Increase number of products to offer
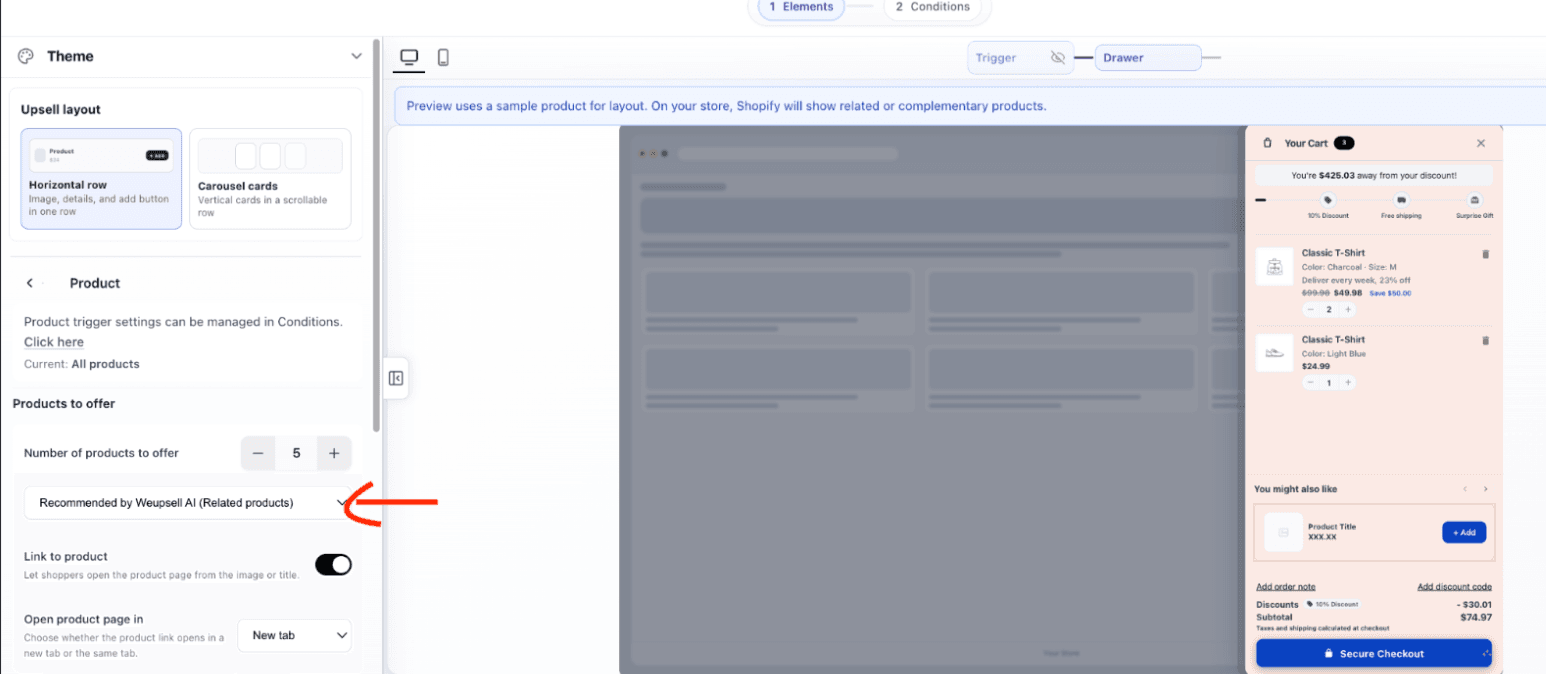The image size is (1546, 674). [x=334, y=453]
